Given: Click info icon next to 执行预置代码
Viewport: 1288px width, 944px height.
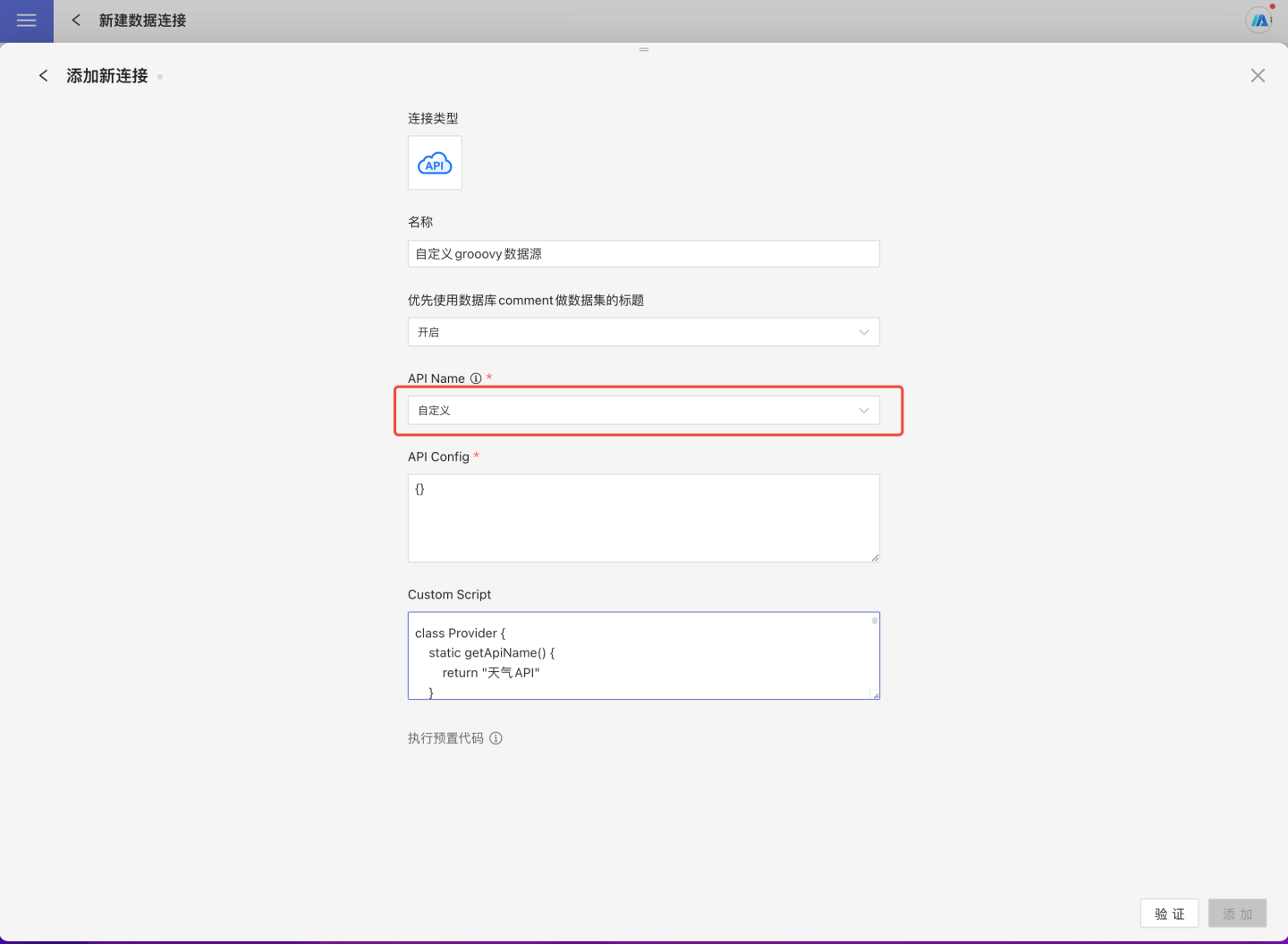Looking at the screenshot, I should pos(496,738).
